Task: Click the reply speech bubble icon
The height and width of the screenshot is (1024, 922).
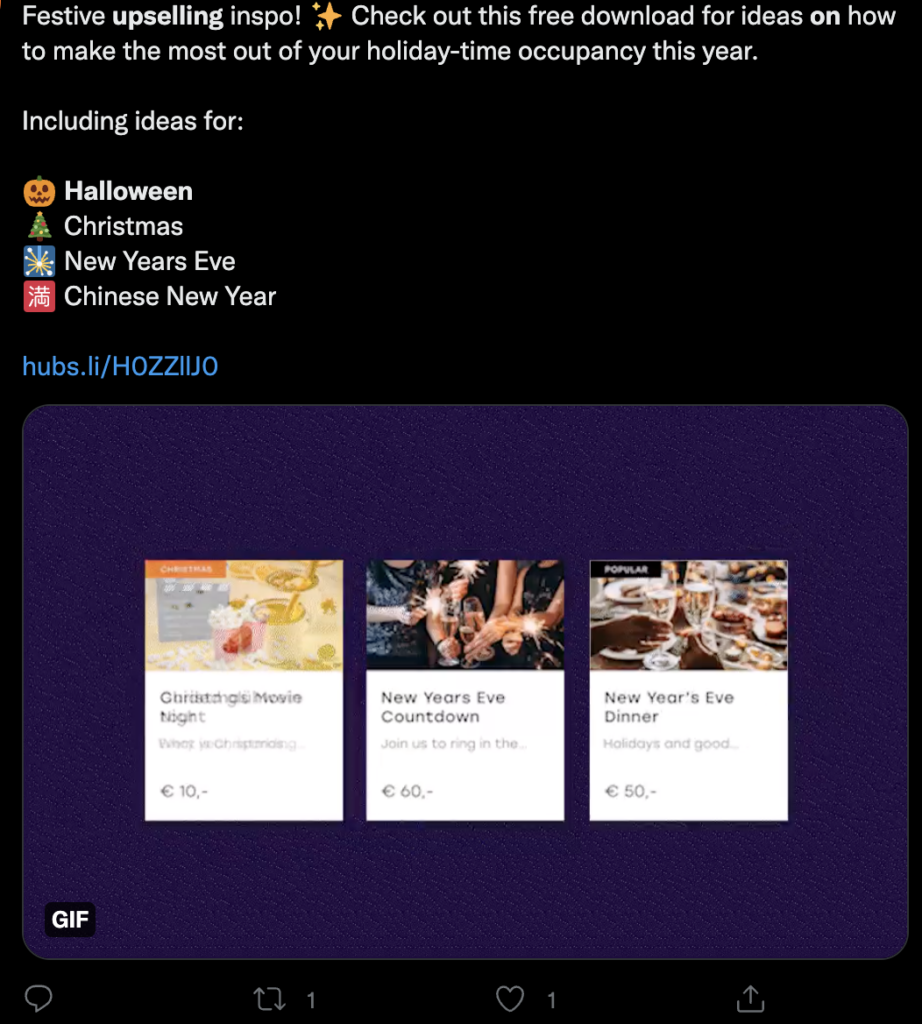Action: pos(39,999)
